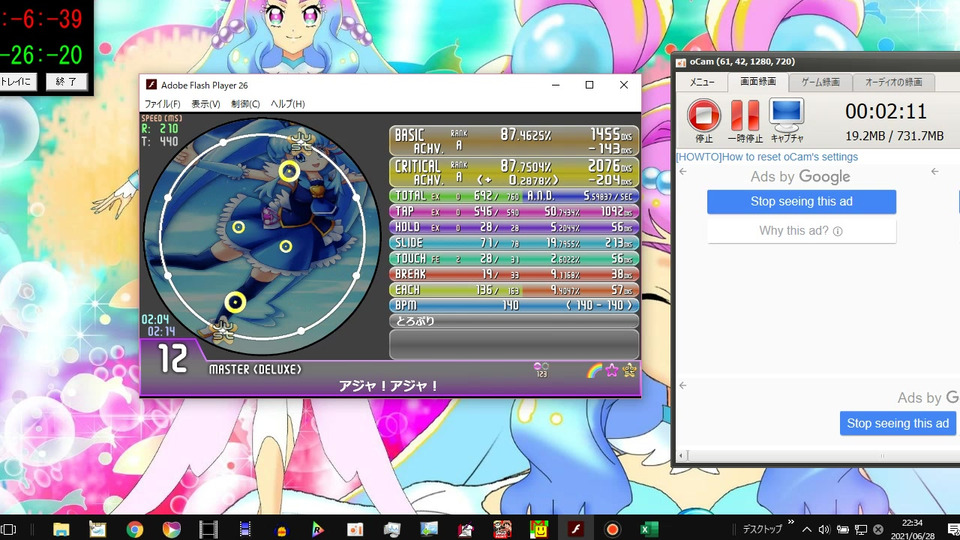Viewport: 960px width, 540px height.
Task: Click the pink star icon in the game footer
Action: (x=612, y=370)
